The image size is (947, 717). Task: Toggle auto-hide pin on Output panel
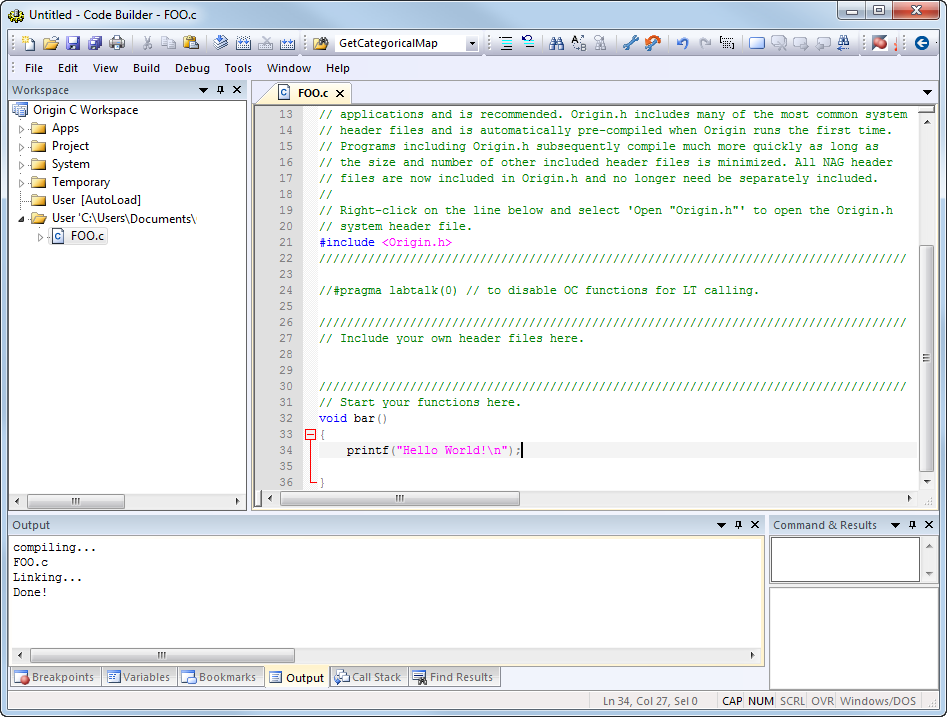pyautogui.click(x=739, y=524)
